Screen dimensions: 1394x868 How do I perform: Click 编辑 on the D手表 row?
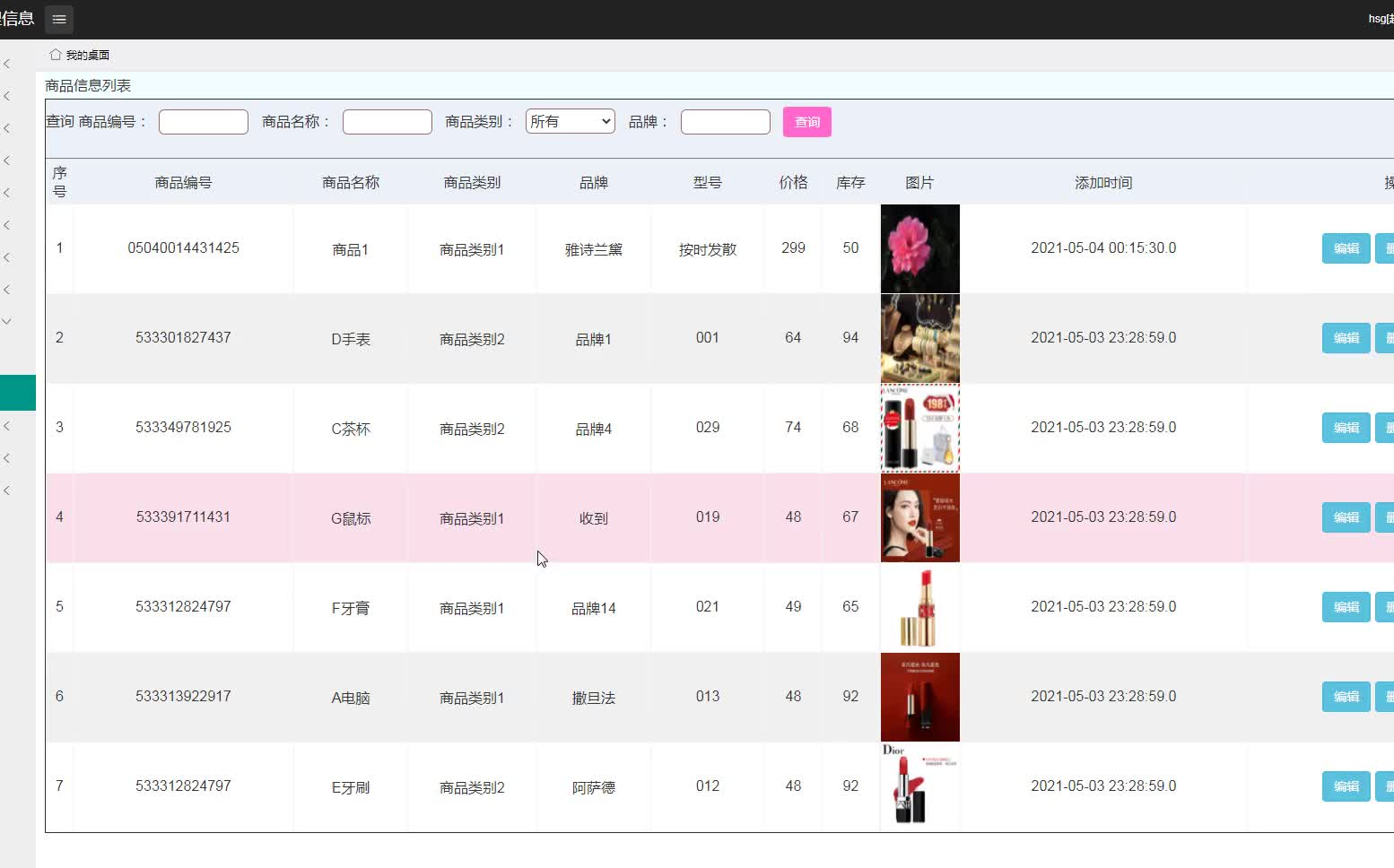pos(1346,338)
